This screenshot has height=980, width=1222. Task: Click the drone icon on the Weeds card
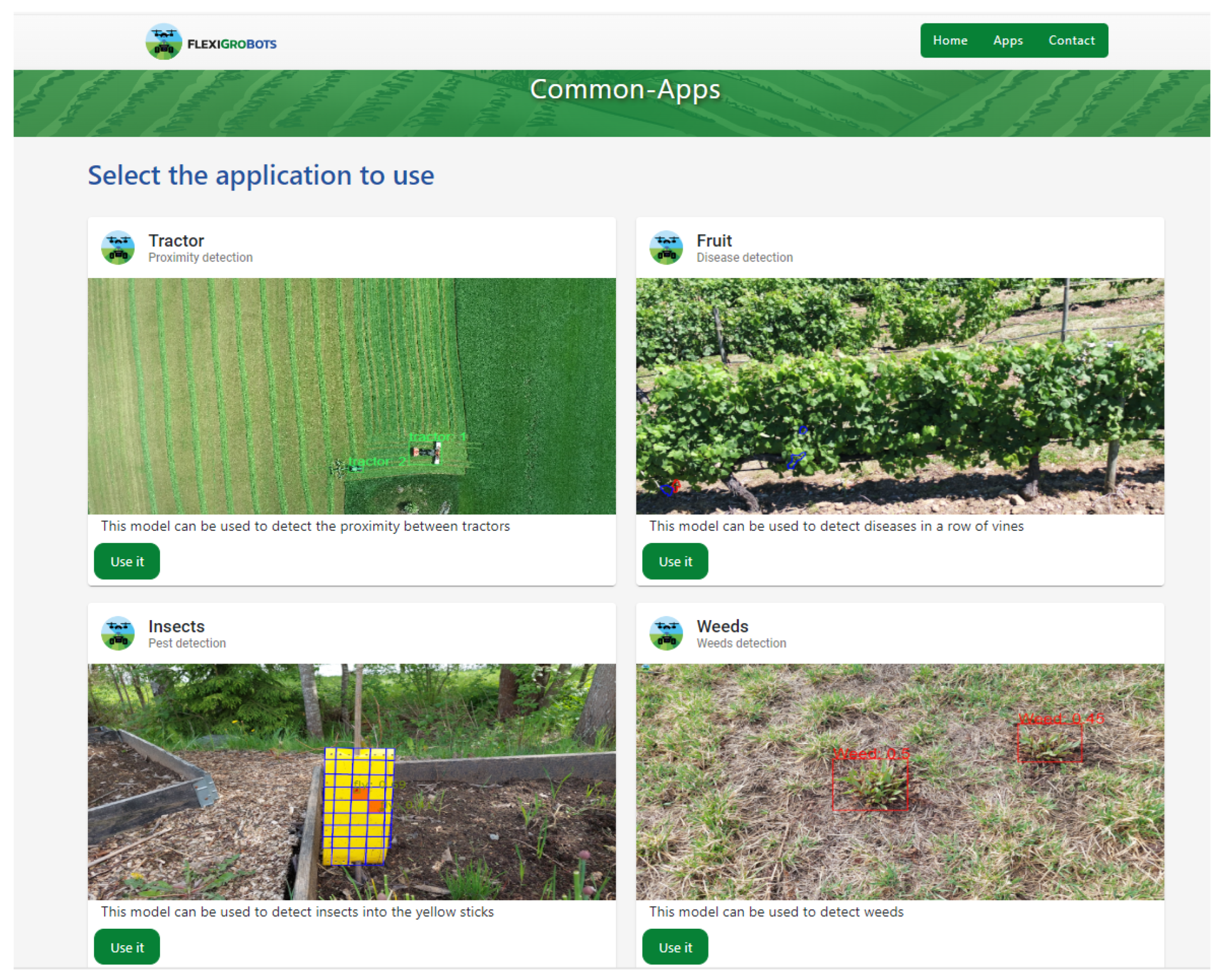coord(667,633)
